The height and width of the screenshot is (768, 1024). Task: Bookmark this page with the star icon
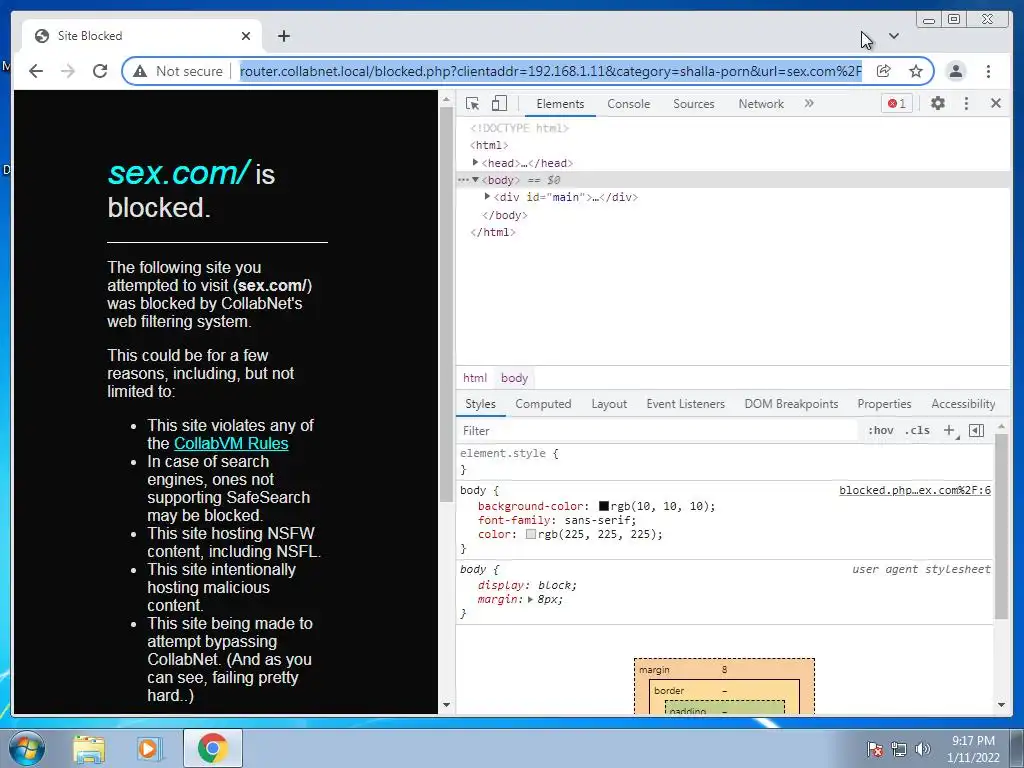coord(916,71)
